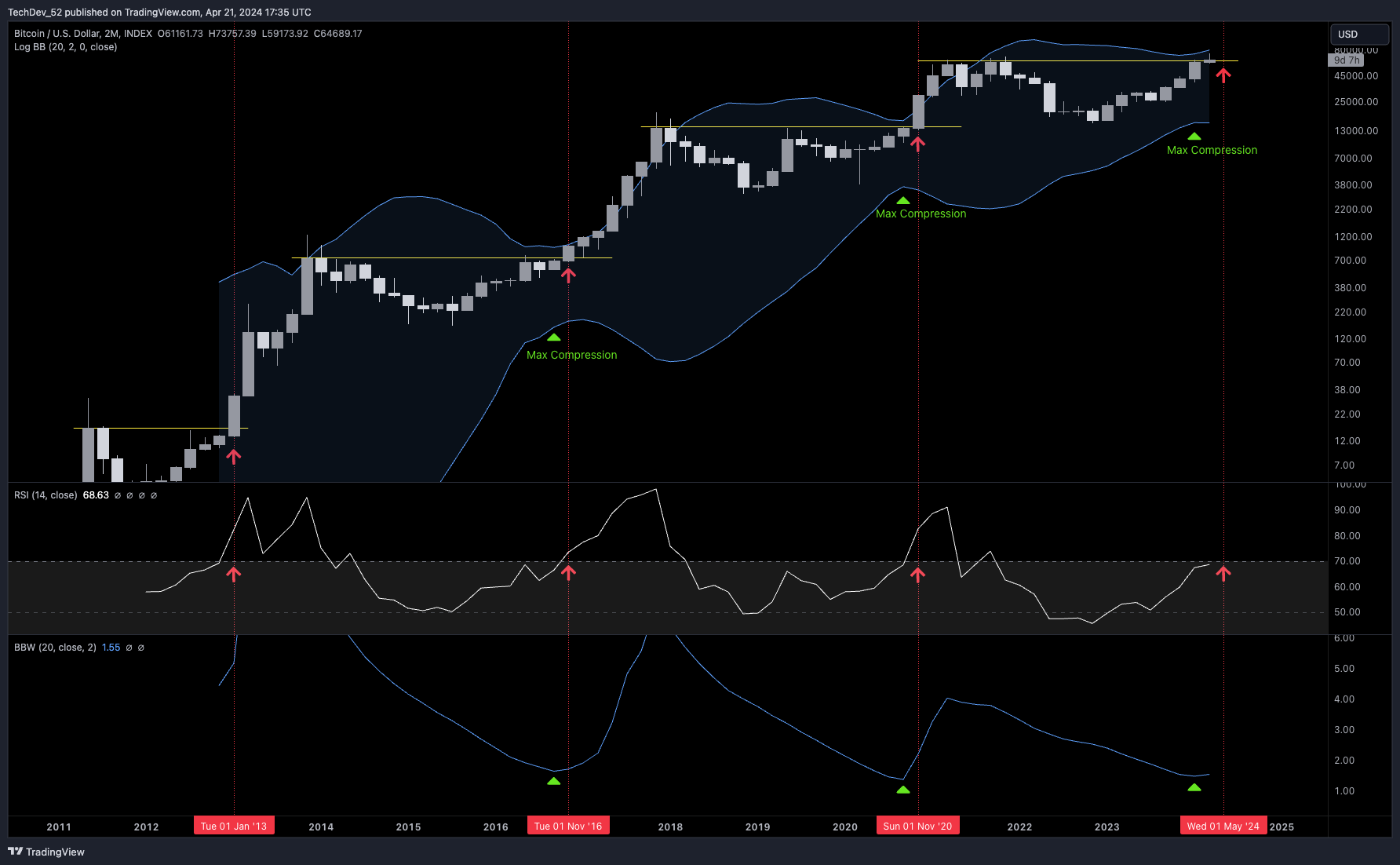Click the 2024 'Max Compression' text label
The image size is (1400, 865).
[1212, 150]
